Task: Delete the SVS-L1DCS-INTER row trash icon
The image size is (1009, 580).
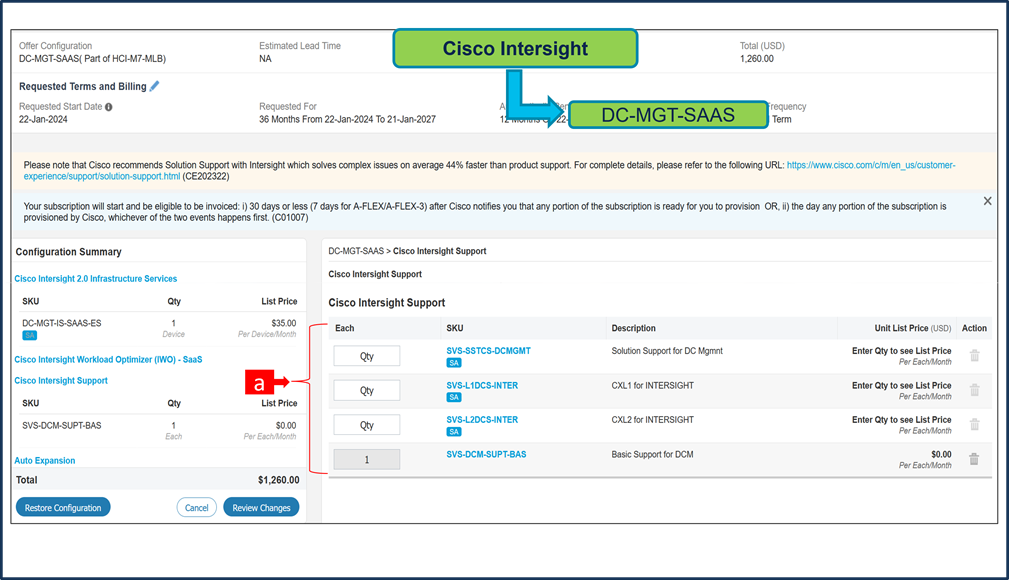Action: pos(974,390)
